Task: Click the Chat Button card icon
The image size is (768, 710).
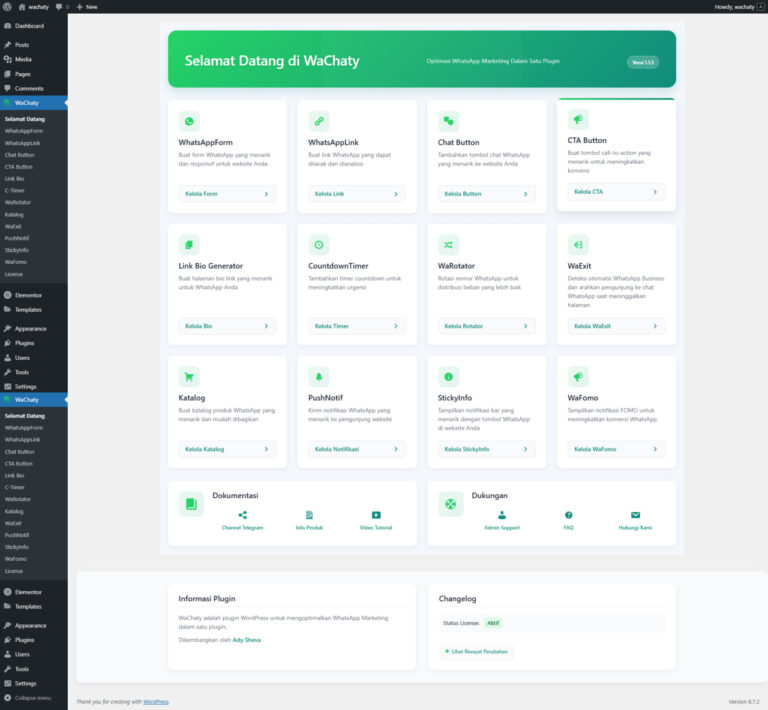Action: (448, 121)
